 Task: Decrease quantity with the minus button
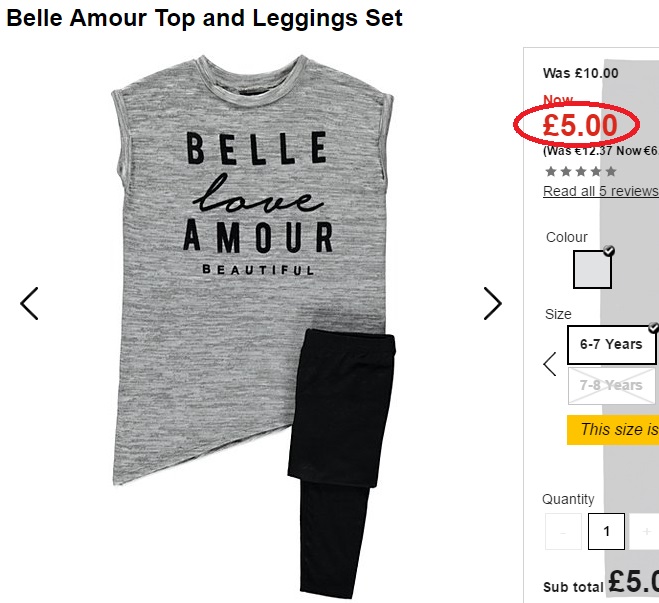click(563, 532)
